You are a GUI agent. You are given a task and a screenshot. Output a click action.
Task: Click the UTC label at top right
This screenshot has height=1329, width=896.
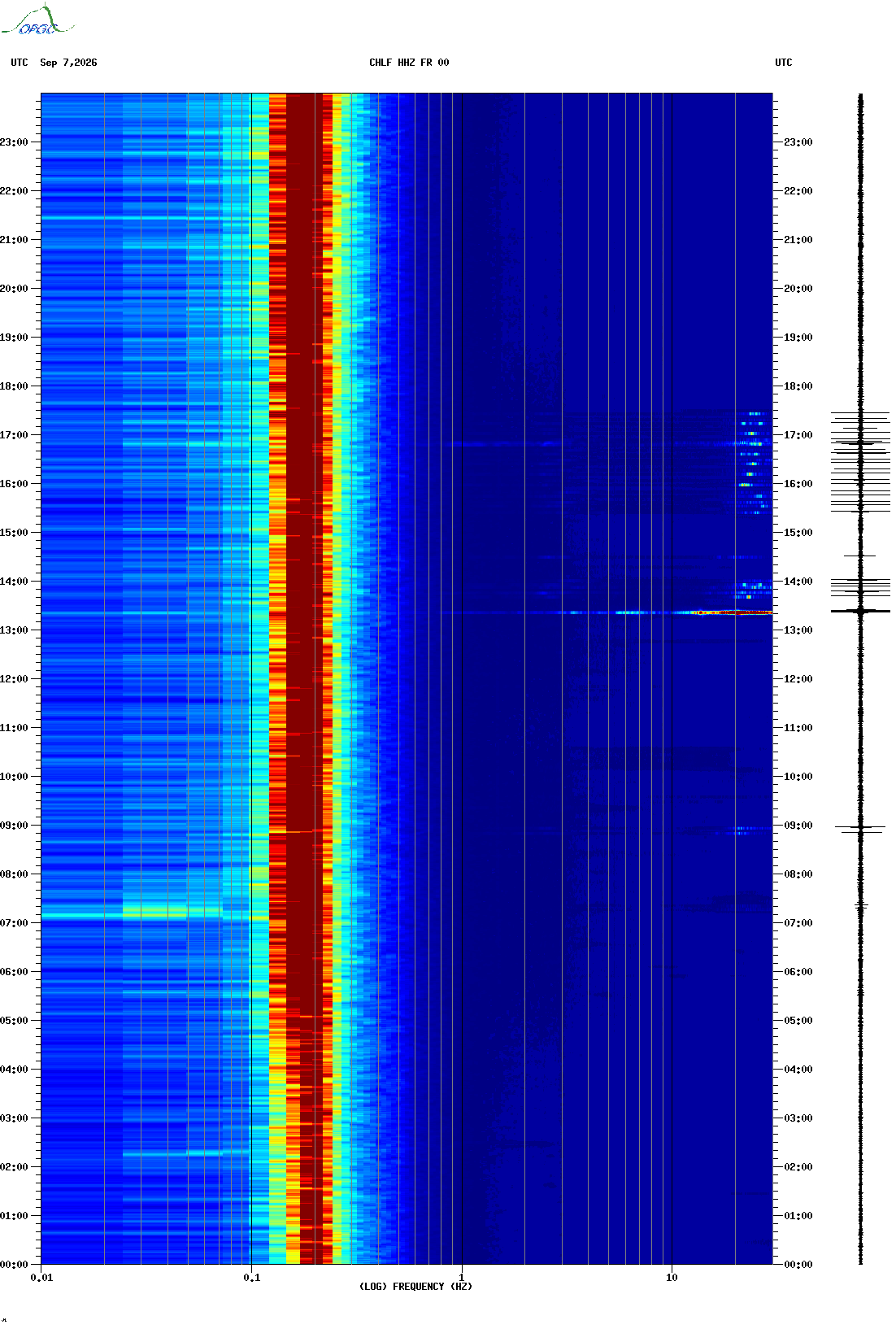[x=784, y=63]
